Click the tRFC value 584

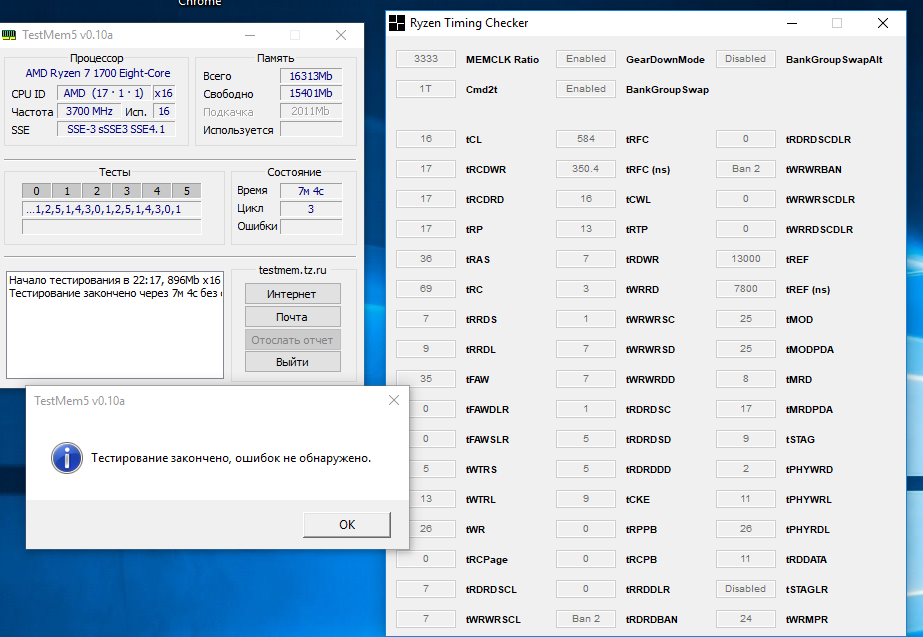[586, 139]
